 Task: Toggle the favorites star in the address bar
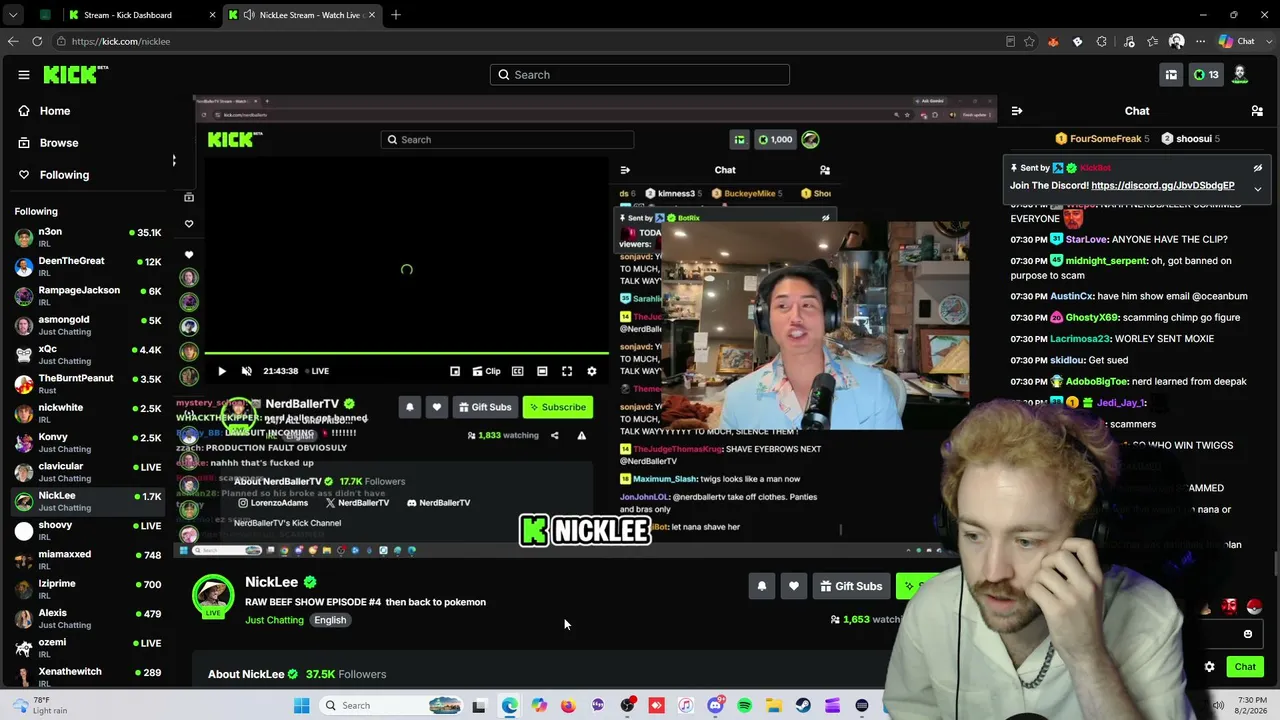(1030, 41)
